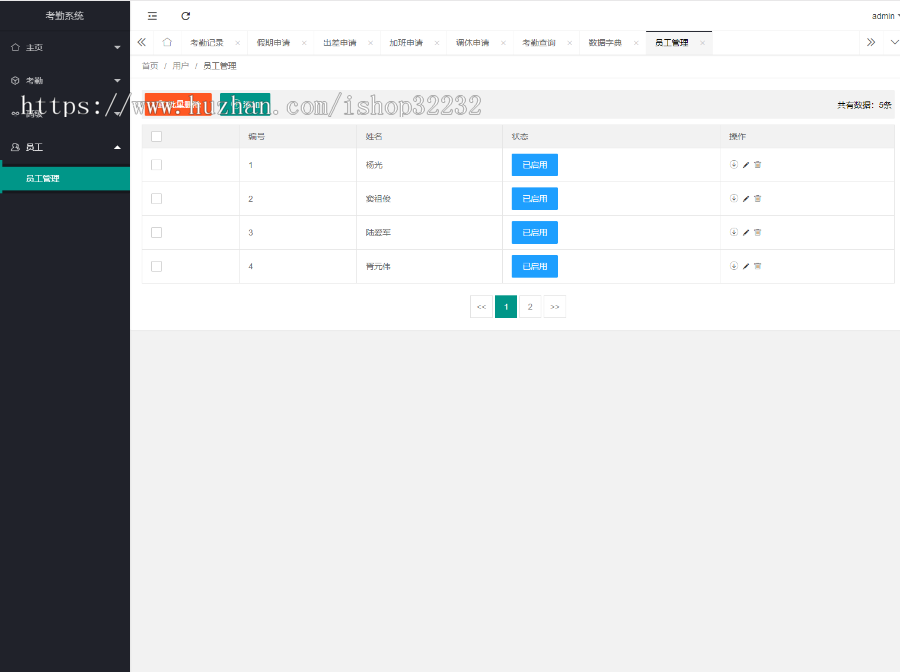The width and height of the screenshot is (900, 672).
Task: Switch to the 加班申请 tab
Action: [x=406, y=43]
